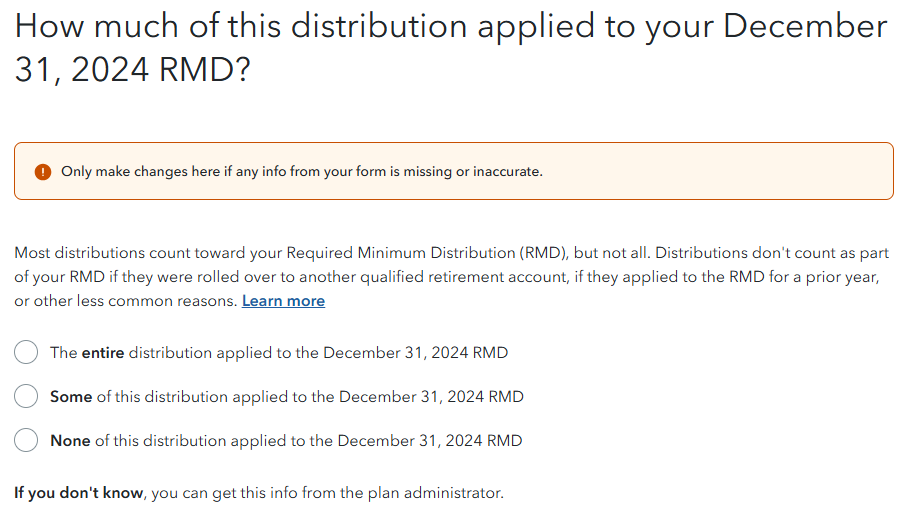Click the 'plan administrator' help sentence

click(259, 493)
